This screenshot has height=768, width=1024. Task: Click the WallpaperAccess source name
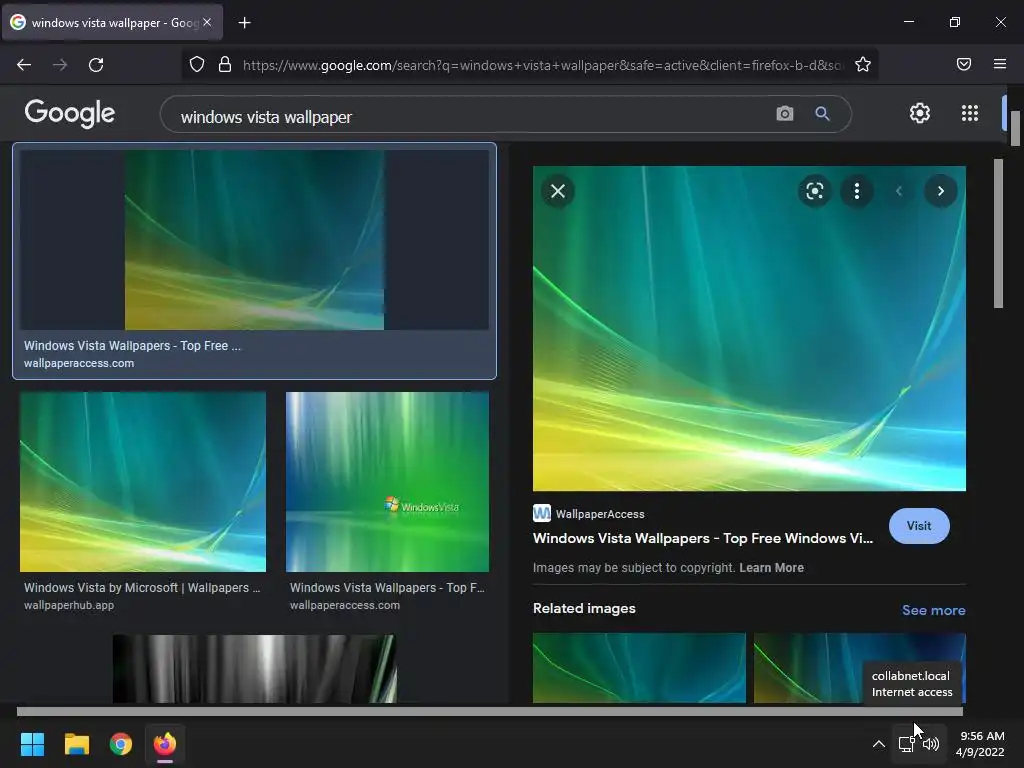(600, 514)
